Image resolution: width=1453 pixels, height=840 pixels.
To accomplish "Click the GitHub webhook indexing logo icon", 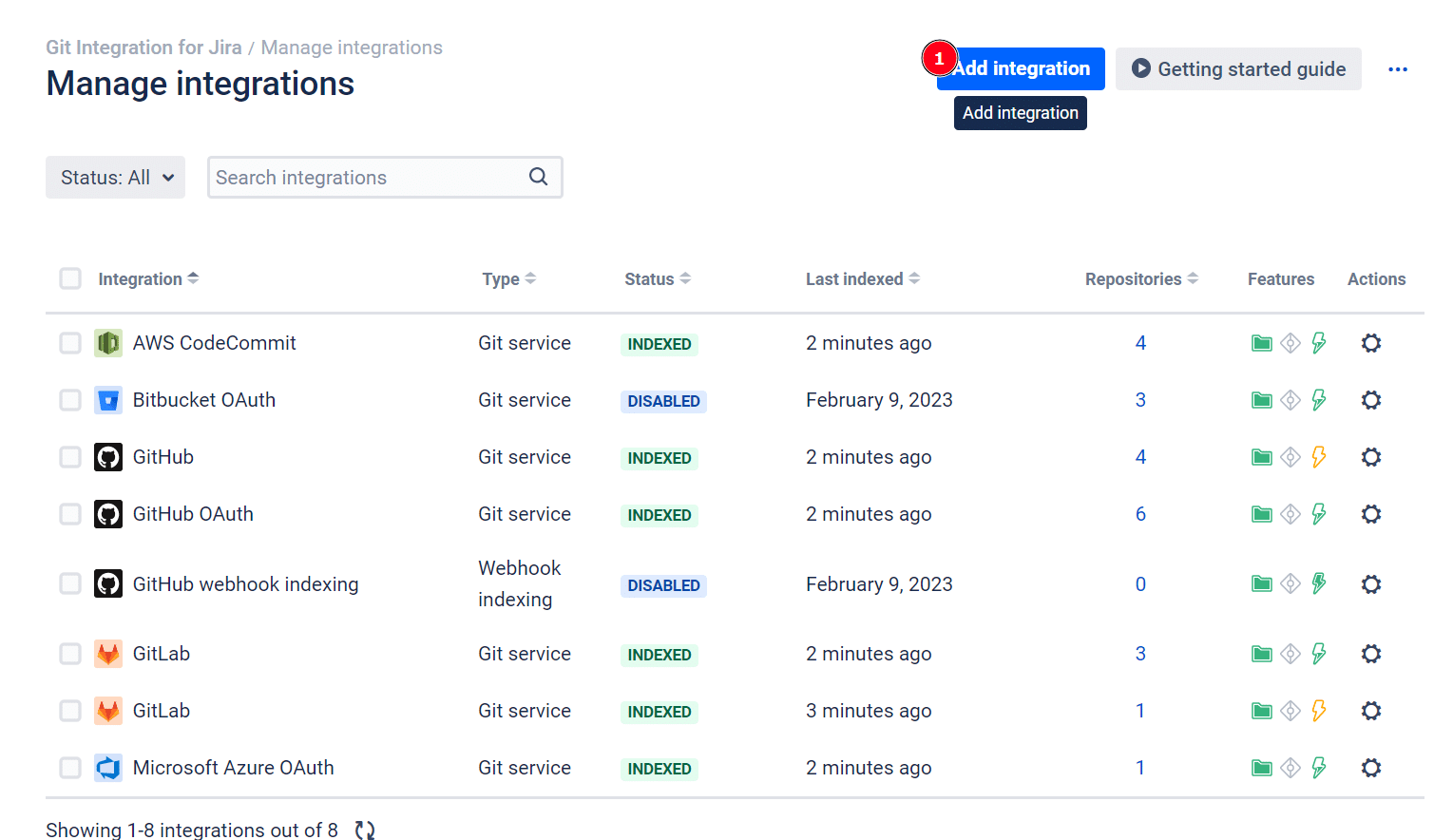I will coord(108,583).
